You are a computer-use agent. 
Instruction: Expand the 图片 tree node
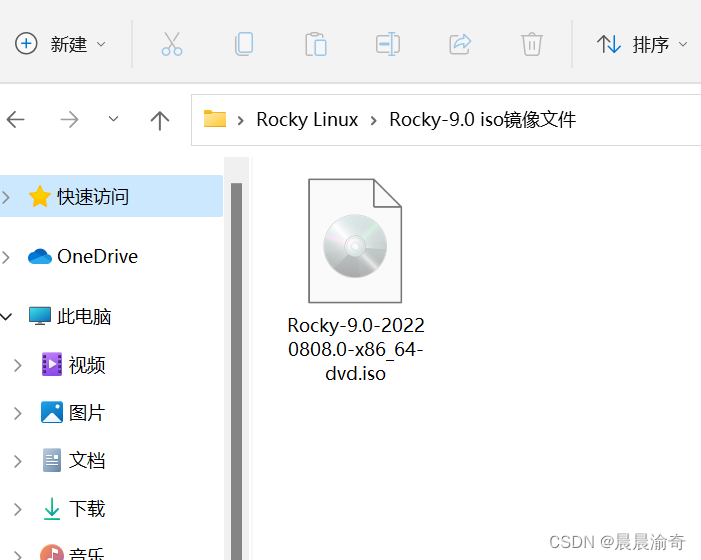click(17, 413)
